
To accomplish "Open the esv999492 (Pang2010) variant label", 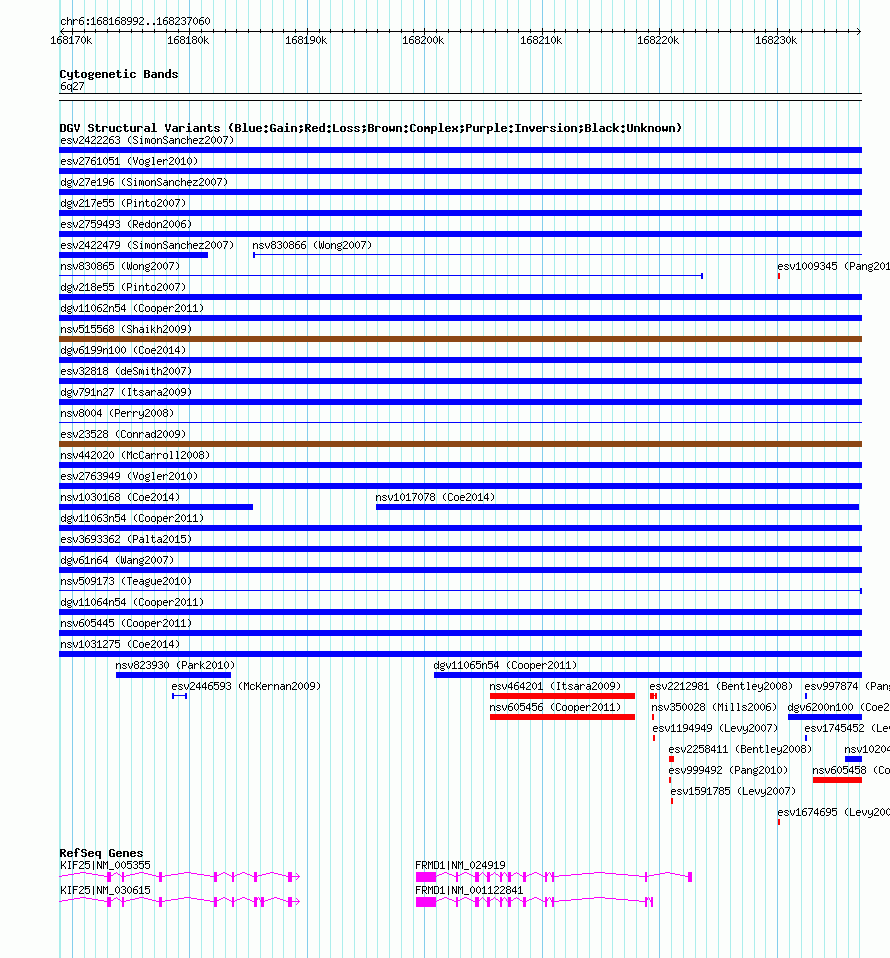I will point(728,770).
